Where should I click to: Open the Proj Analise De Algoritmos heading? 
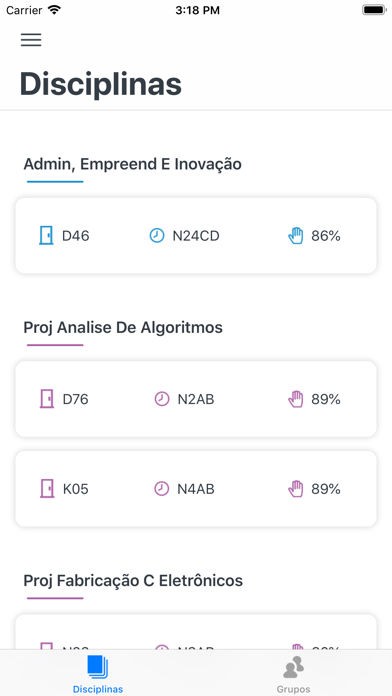coord(123,328)
